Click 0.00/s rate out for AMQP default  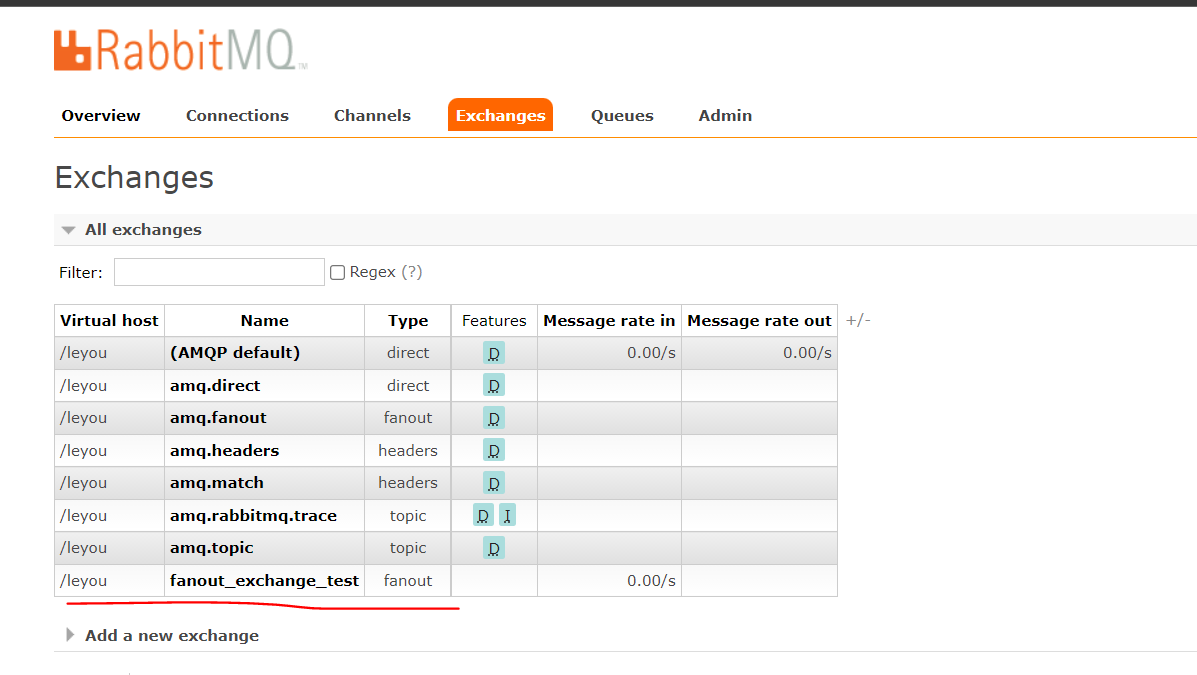807,353
